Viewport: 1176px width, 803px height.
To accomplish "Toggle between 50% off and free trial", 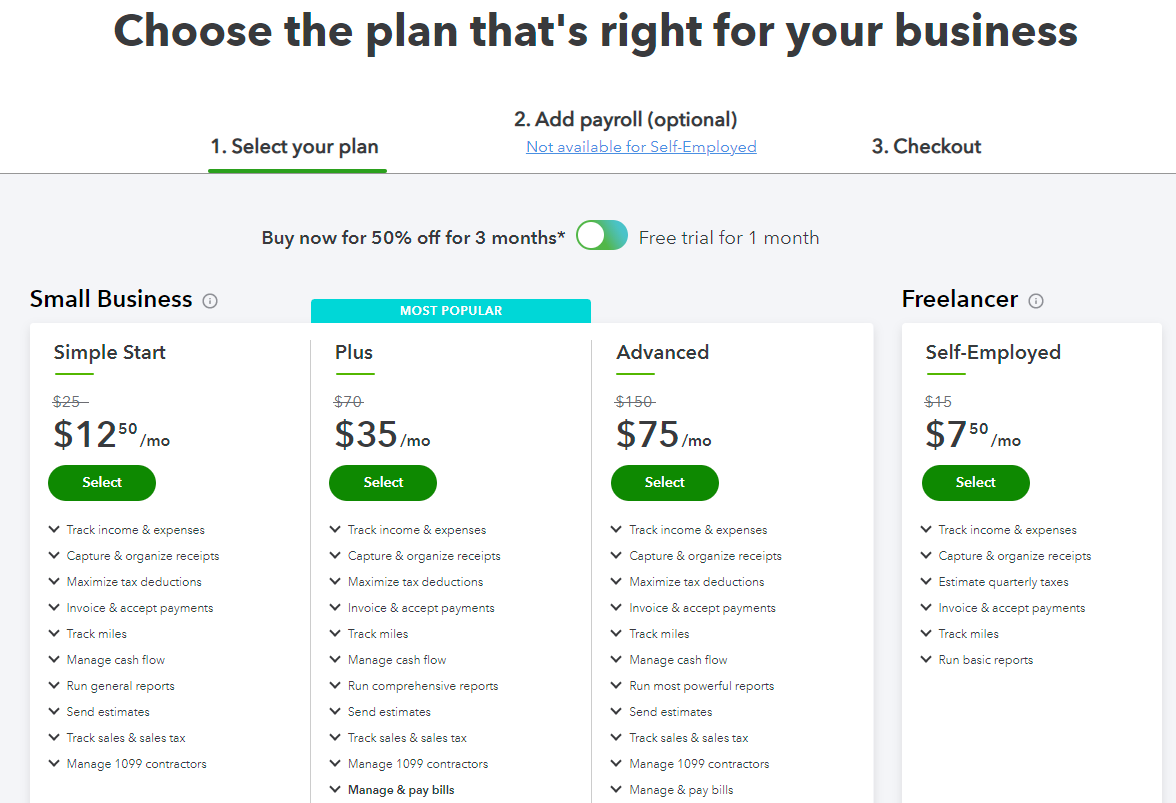I will coord(602,236).
